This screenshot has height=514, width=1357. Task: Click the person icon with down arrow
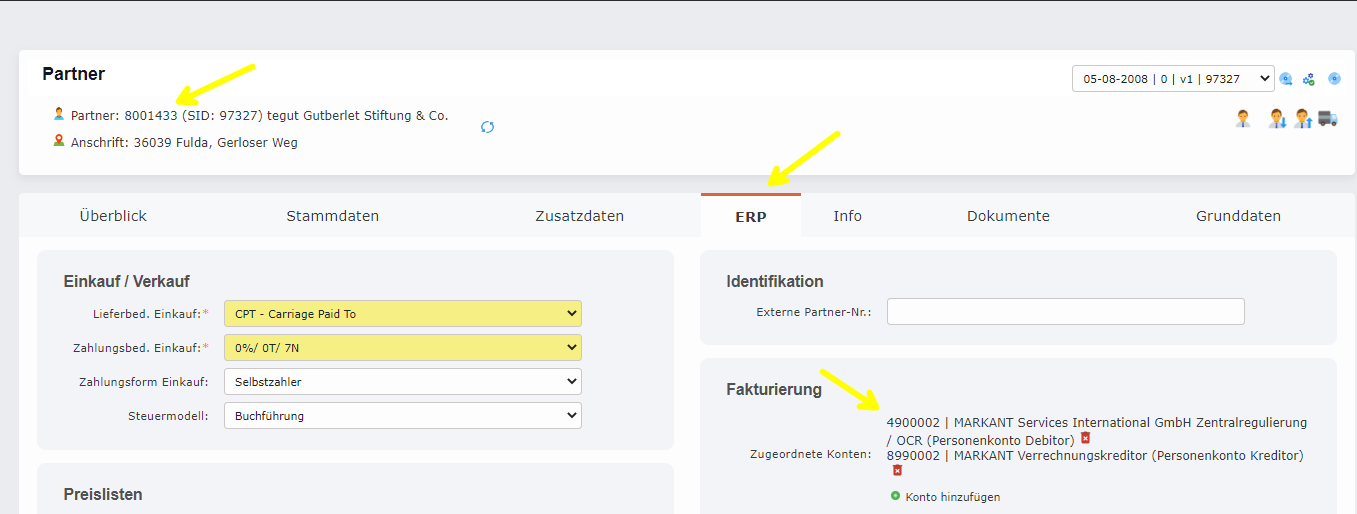[1277, 119]
